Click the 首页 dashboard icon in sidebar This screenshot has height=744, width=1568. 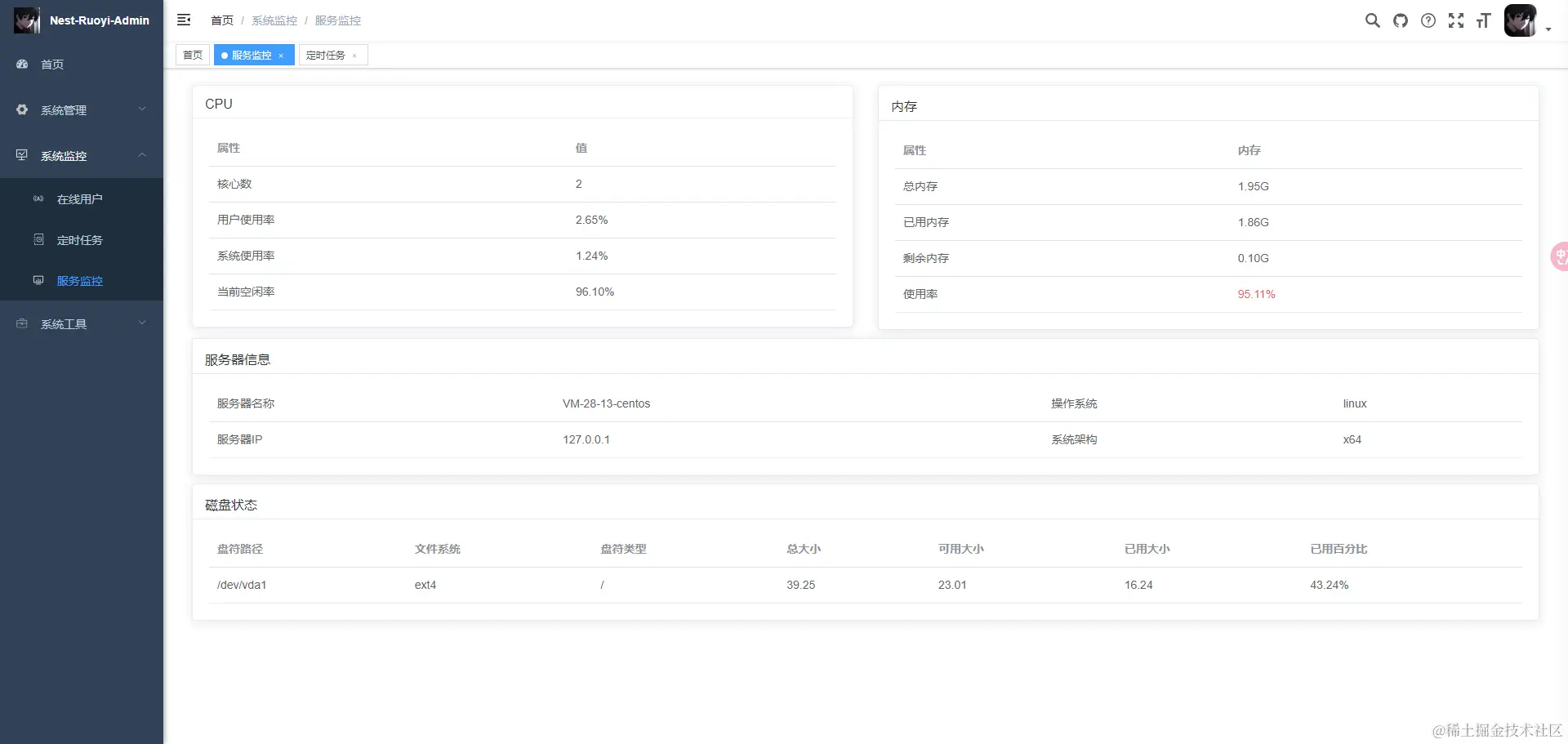(22, 64)
